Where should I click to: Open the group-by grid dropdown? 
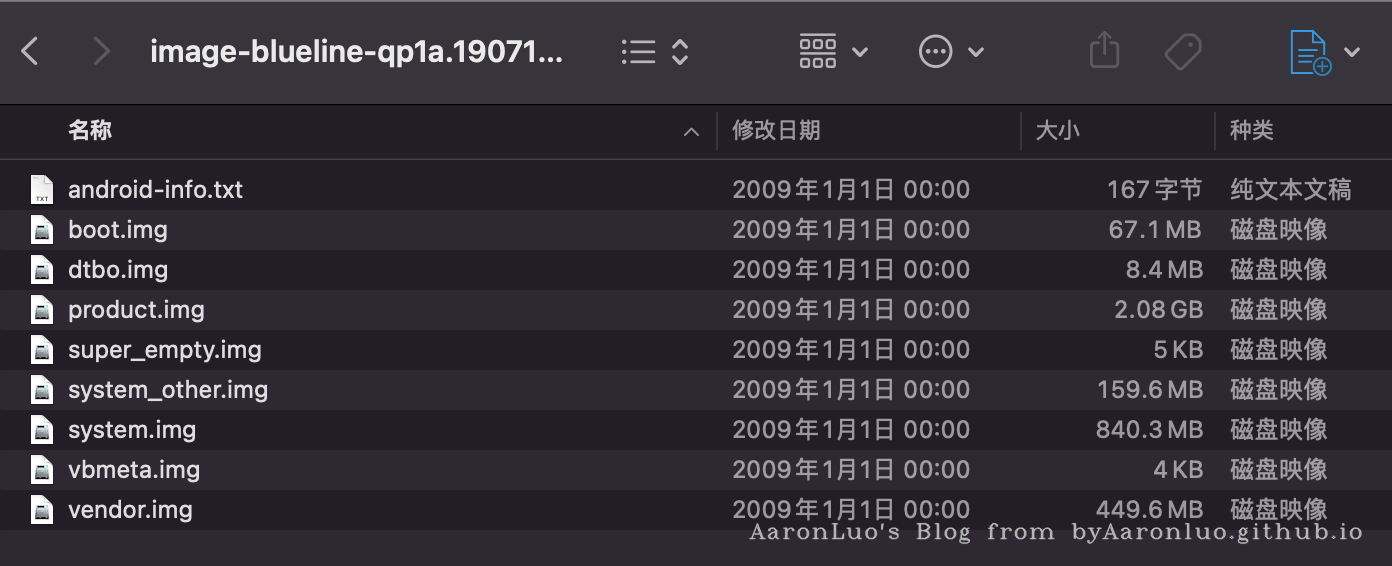[x=833, y=52]
